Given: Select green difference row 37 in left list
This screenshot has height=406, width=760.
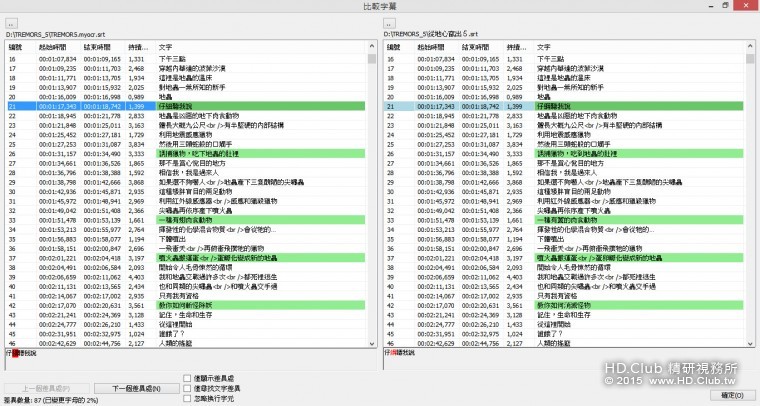Looking at the screenshot, I should [x=186, y=258].
